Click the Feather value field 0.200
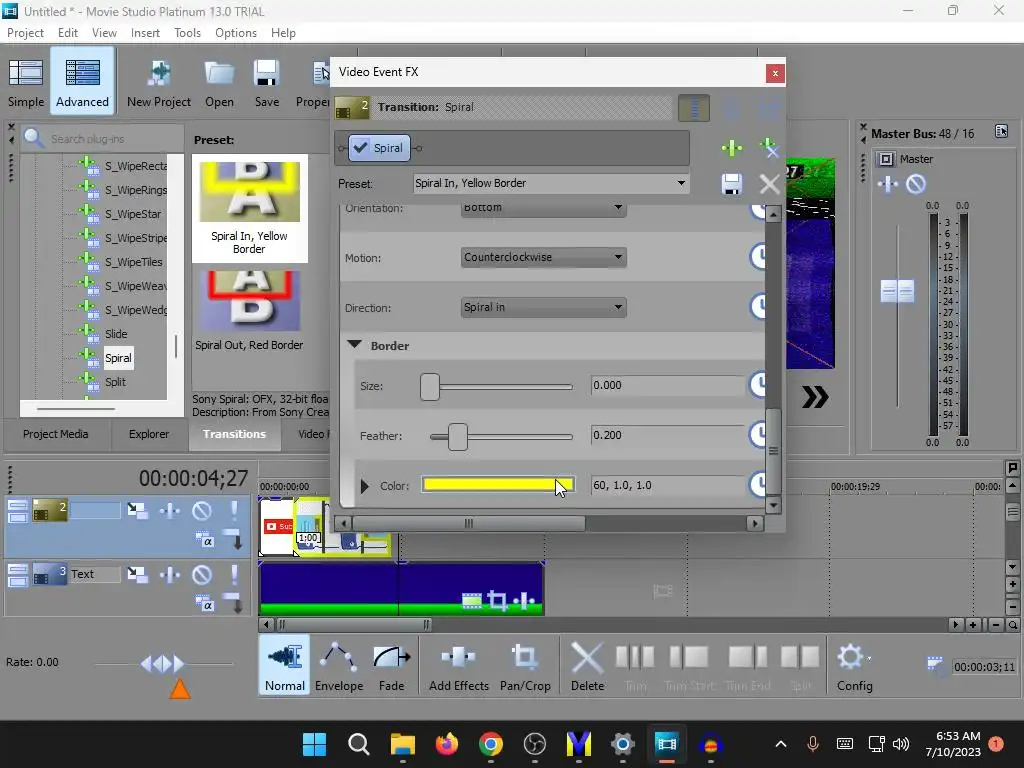 pos(667,435)
